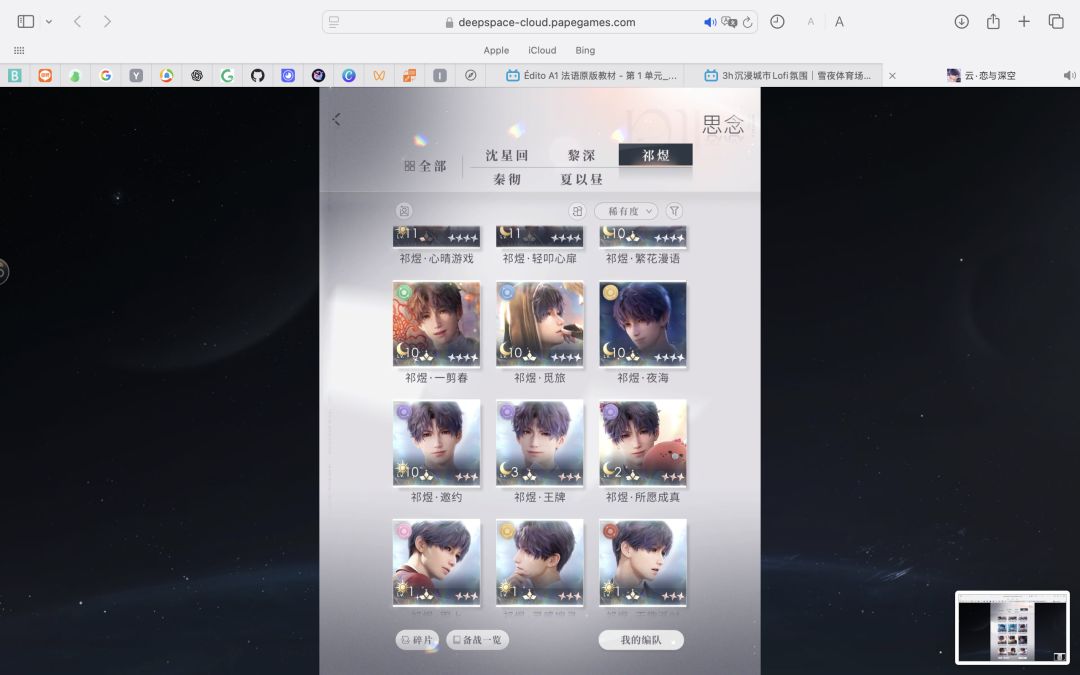Mute audio via the address bar speaker icon
1080x675 pixels.
click(710, 22)
